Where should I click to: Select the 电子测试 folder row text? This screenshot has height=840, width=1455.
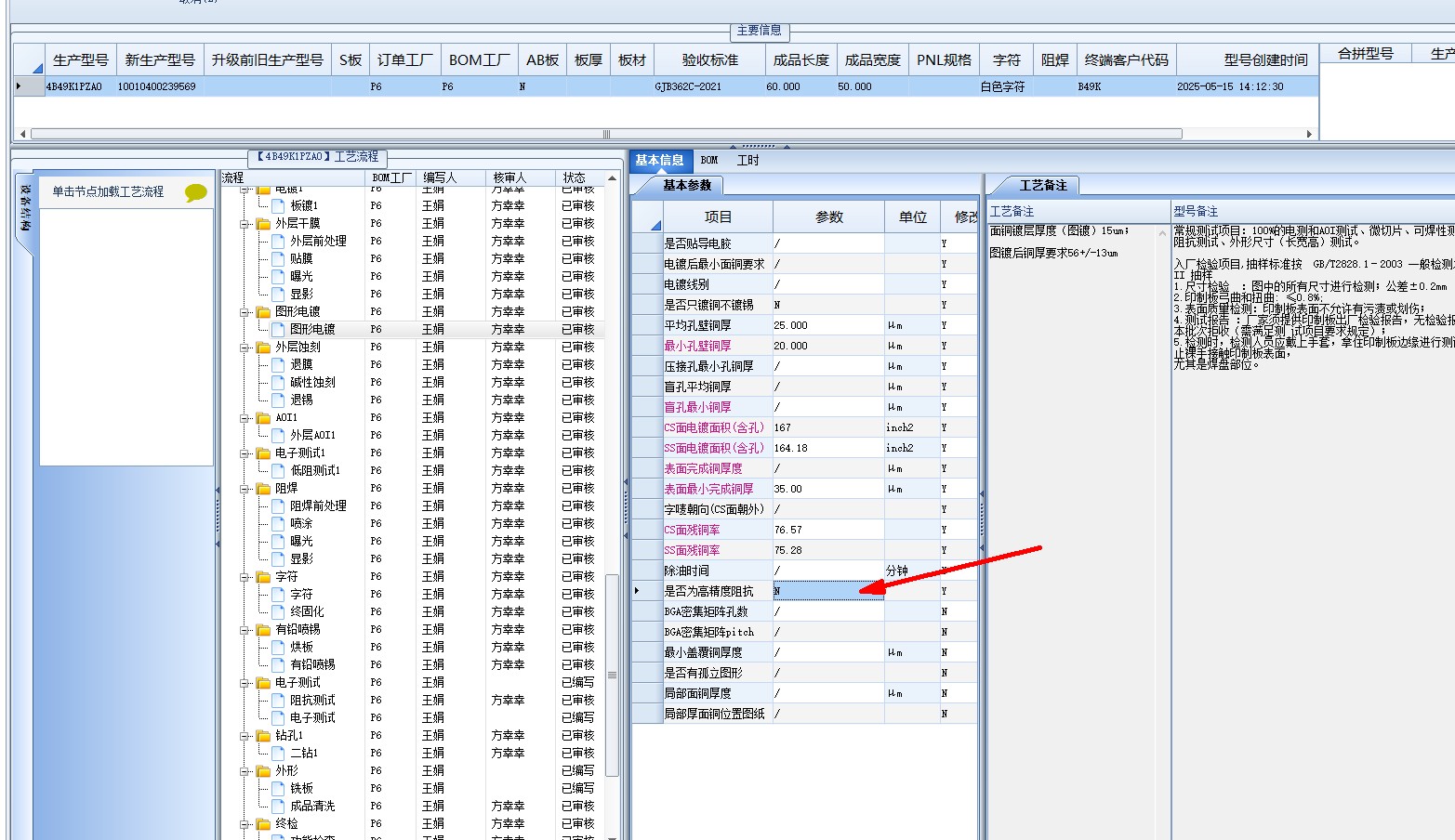point(298,682)
